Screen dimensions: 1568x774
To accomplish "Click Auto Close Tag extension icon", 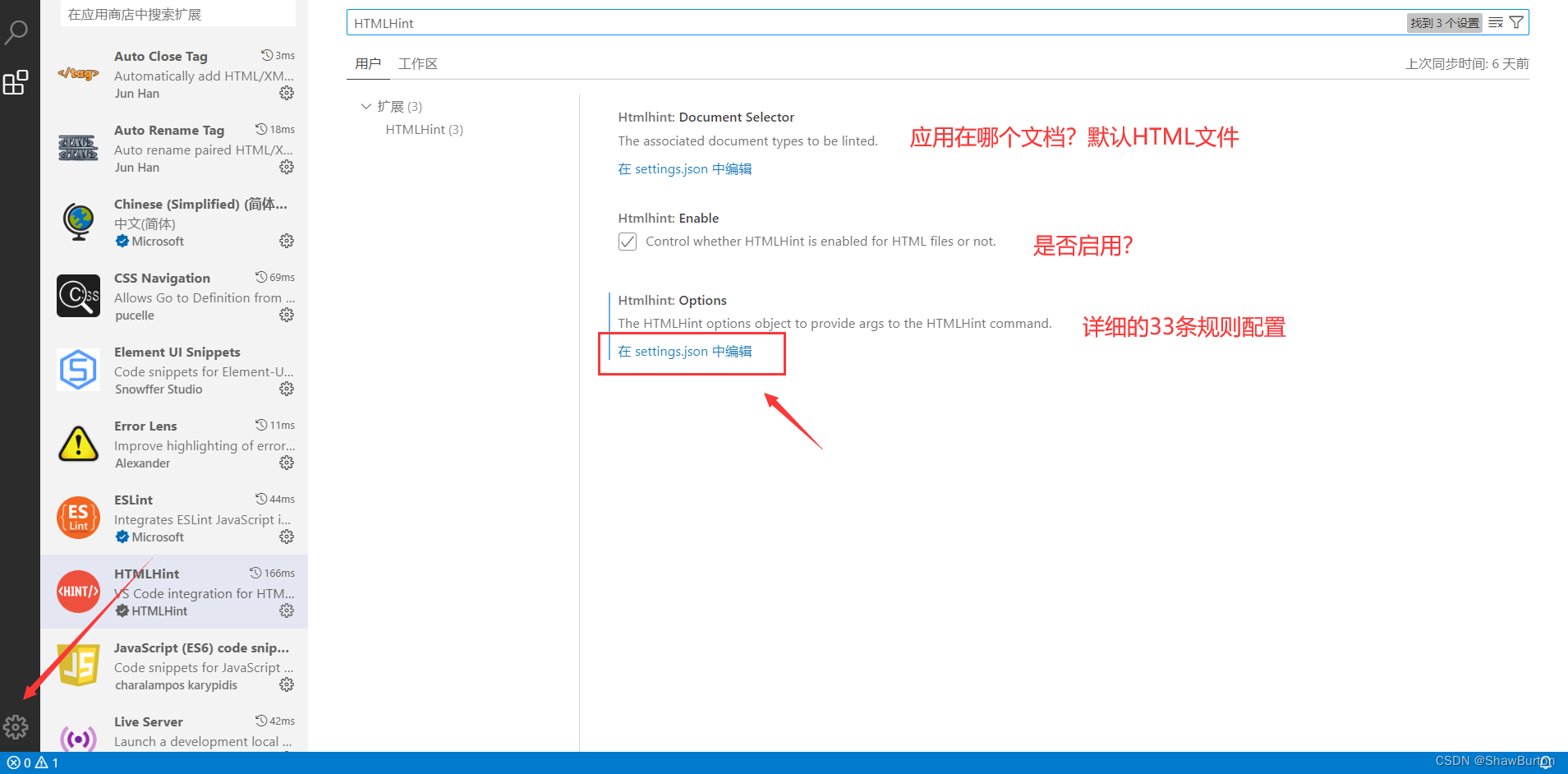I will (x=78, y=74).
